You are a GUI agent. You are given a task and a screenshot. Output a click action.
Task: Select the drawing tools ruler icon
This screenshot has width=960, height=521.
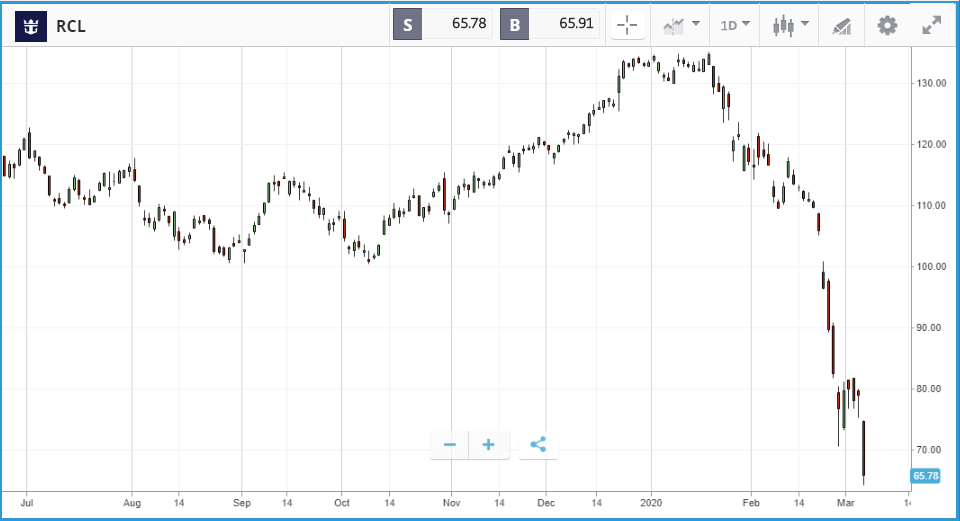tap(842, 26)
